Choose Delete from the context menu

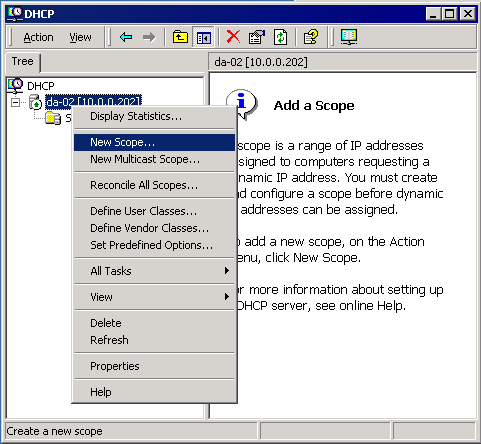click(154, 323)
